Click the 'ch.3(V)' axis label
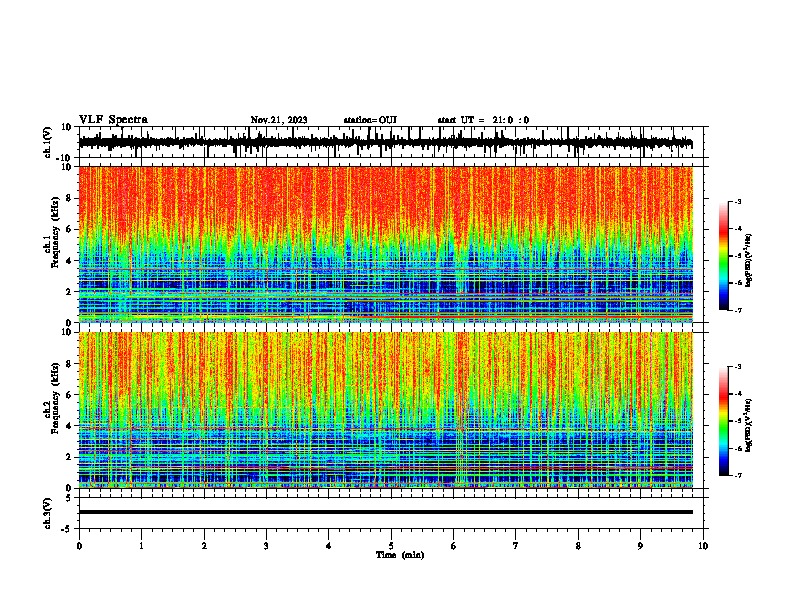 pos(48,513)
